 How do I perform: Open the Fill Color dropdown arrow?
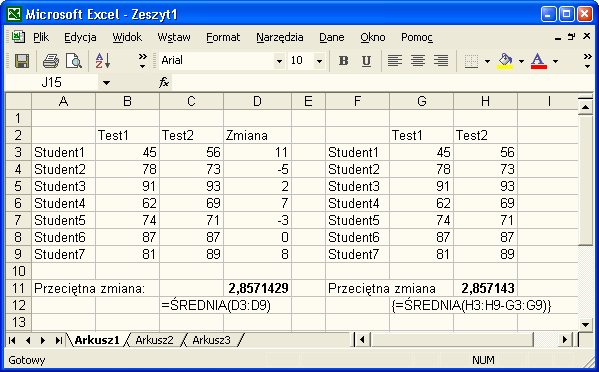(521, 61)
